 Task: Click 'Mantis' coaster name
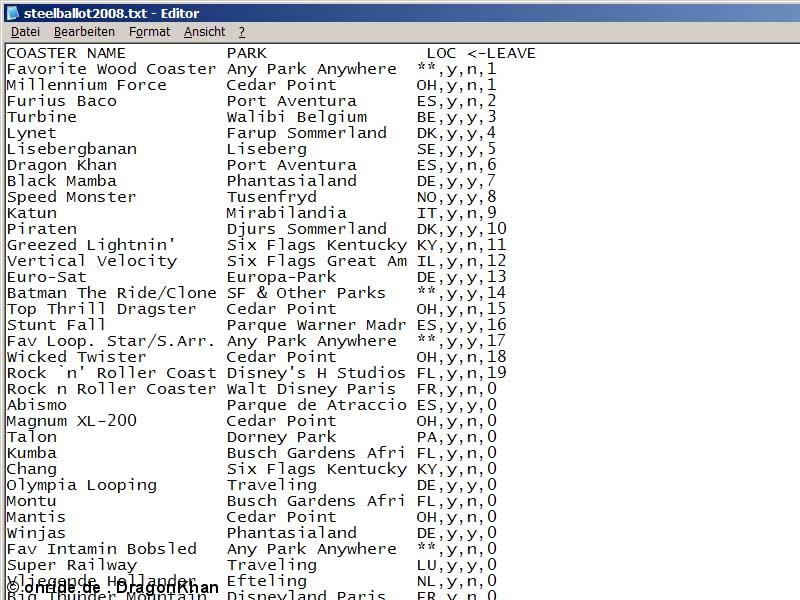click(x=37, y=517)
